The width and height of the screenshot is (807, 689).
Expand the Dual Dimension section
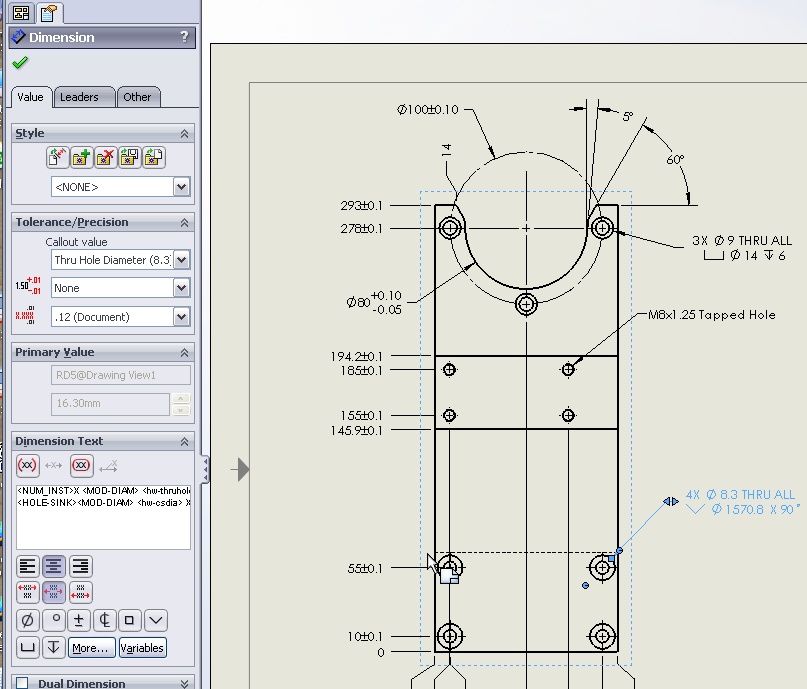[x=184, y=683]
